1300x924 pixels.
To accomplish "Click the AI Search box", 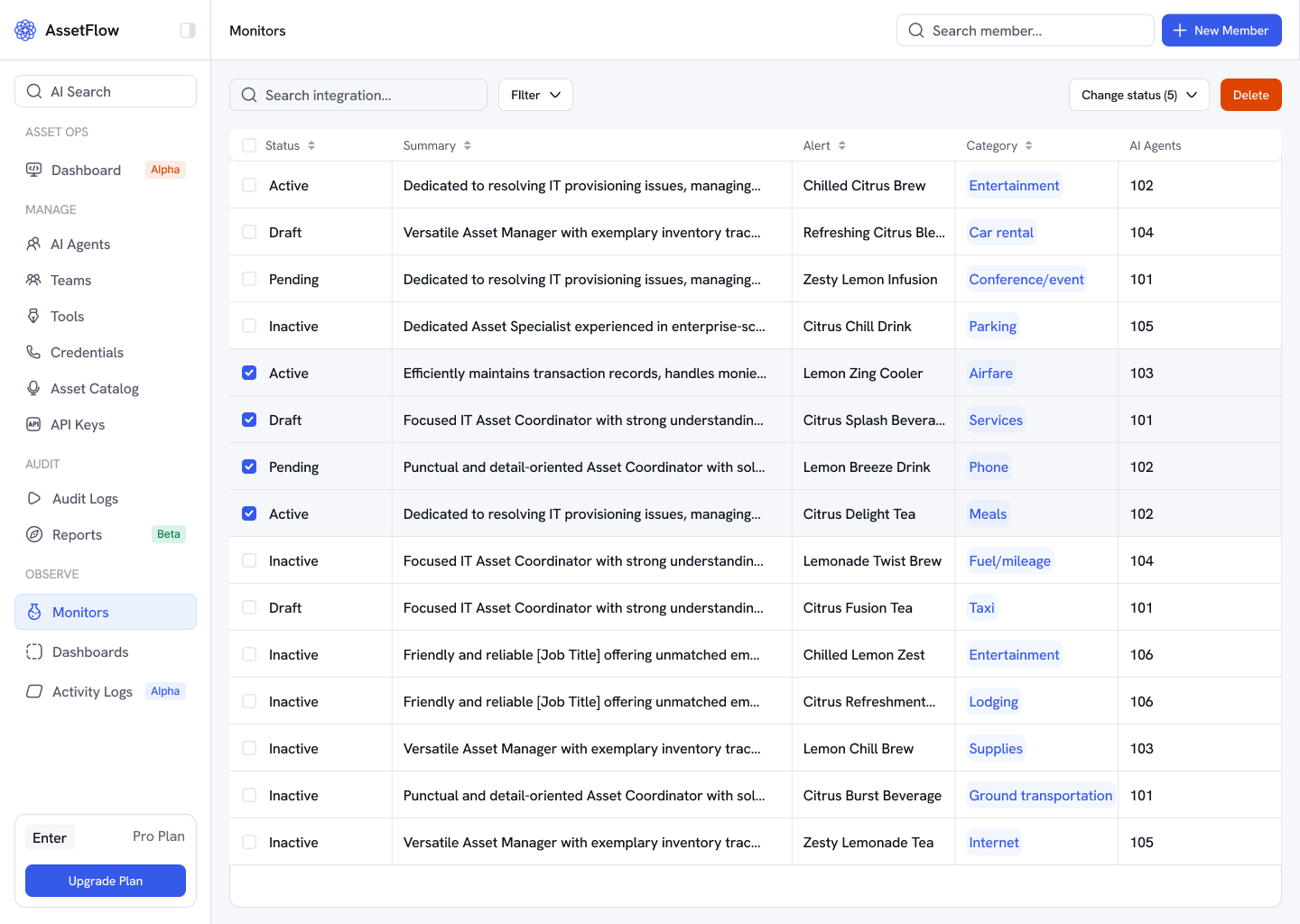I will 106,91.
